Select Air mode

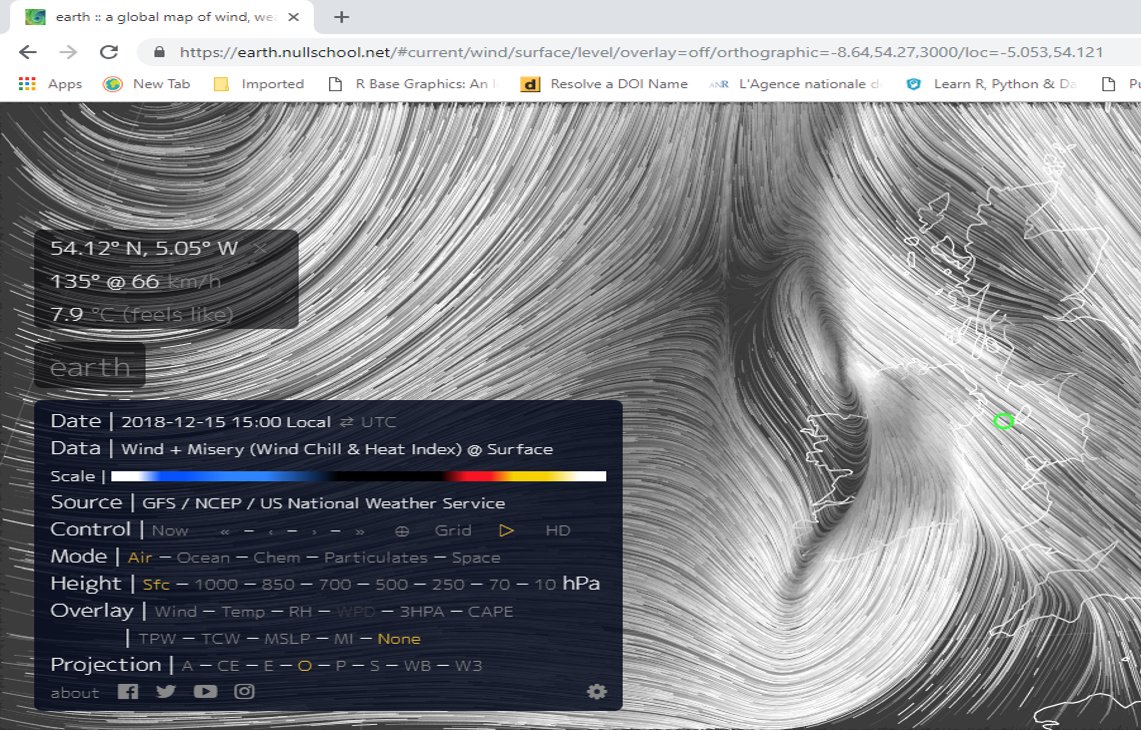[140, 558]
